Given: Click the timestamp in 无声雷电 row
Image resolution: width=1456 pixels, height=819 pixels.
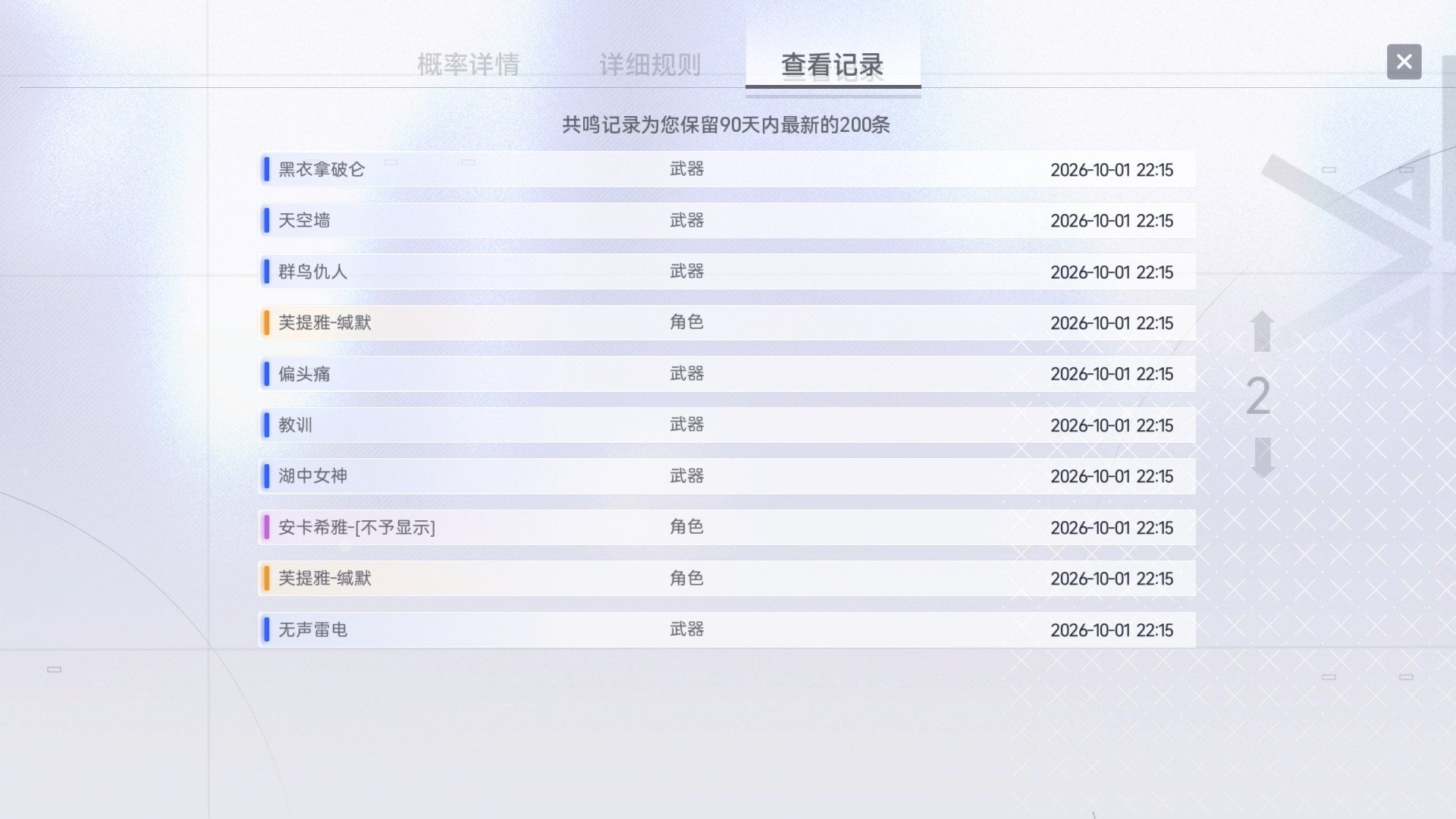Looking at the screenshot, I should [x=1112, y=630].
